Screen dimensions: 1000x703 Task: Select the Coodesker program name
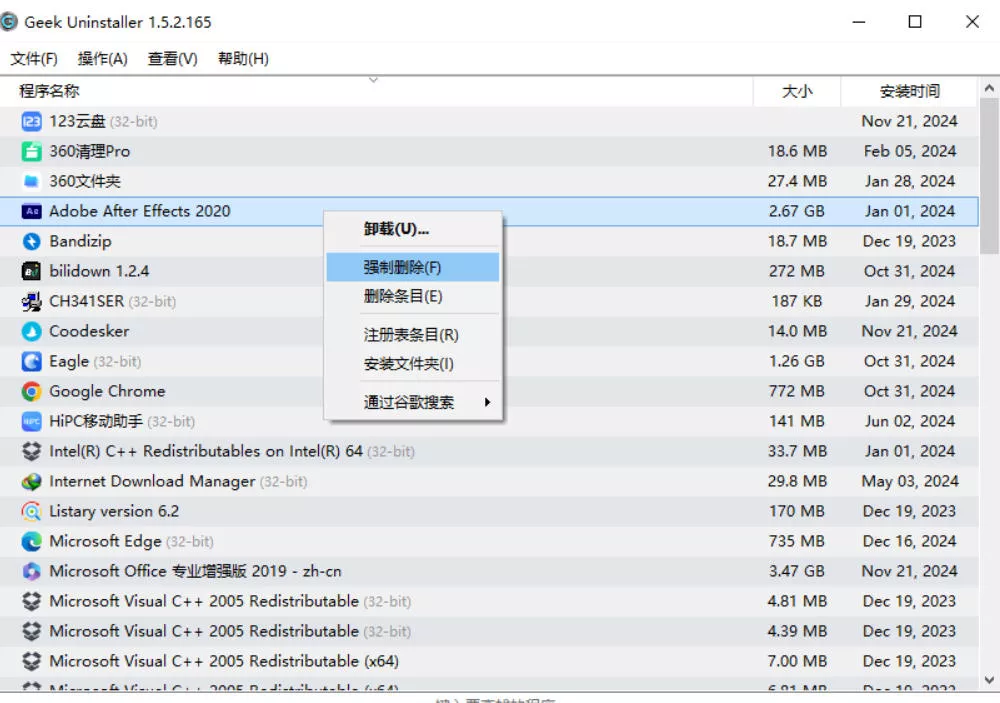[x=89, y=331]
